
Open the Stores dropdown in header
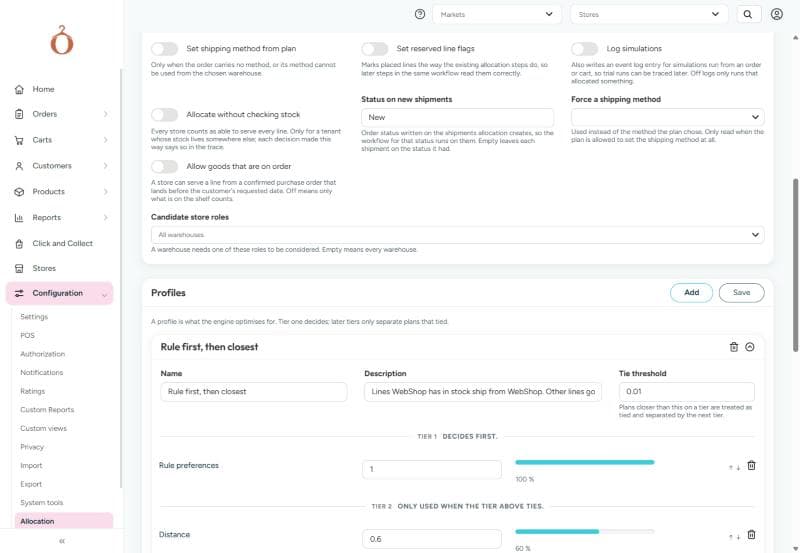(x=649, y=14)
